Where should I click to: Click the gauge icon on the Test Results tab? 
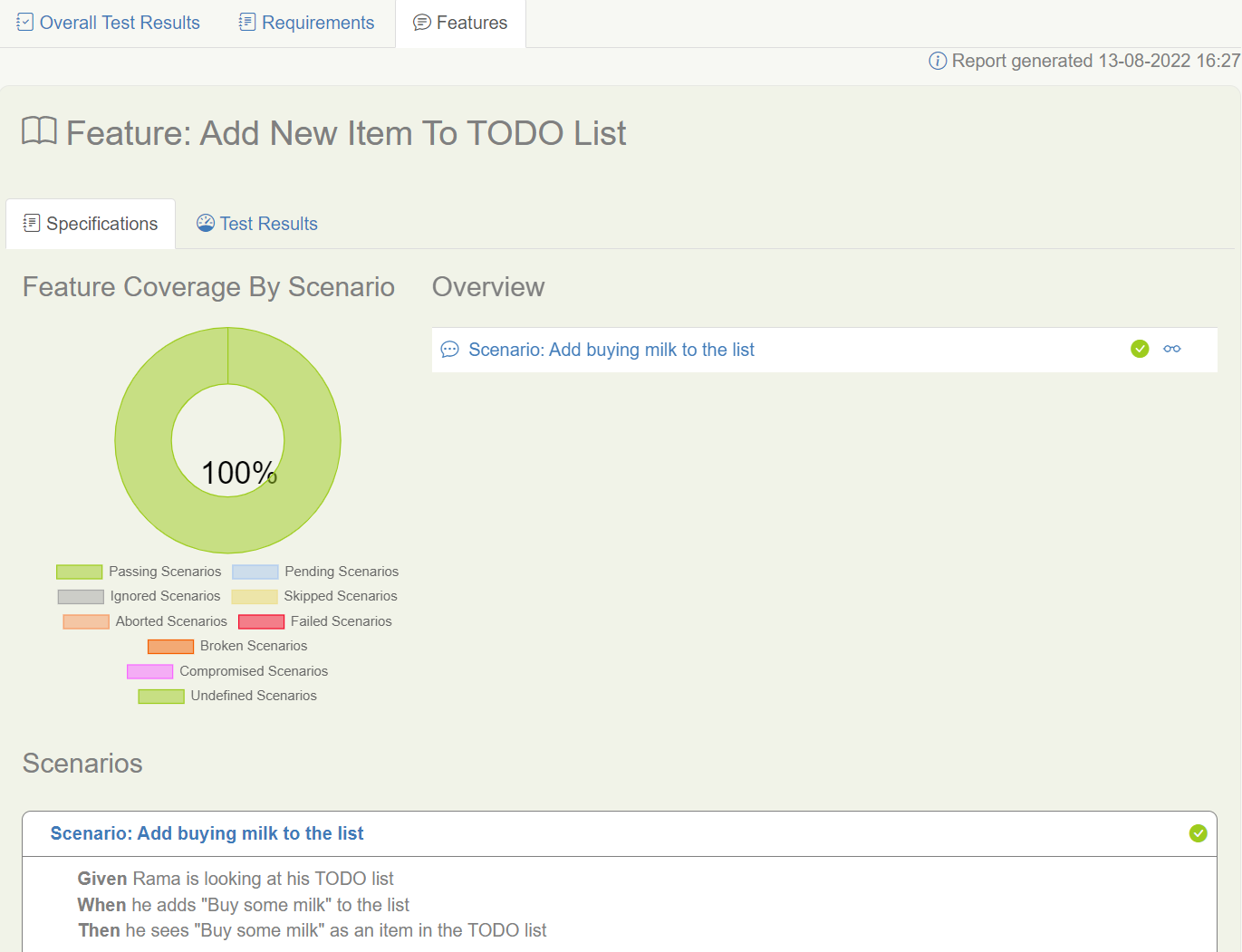click(205, 222)
